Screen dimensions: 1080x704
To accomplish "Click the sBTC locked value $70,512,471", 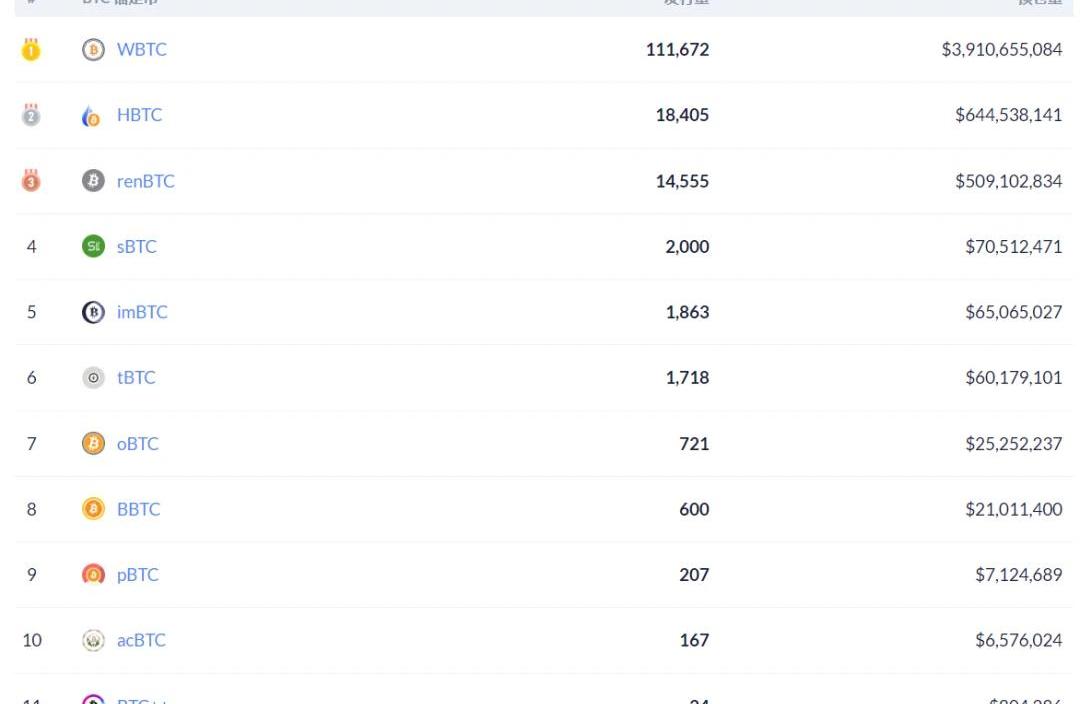I will click(1013, 247).
